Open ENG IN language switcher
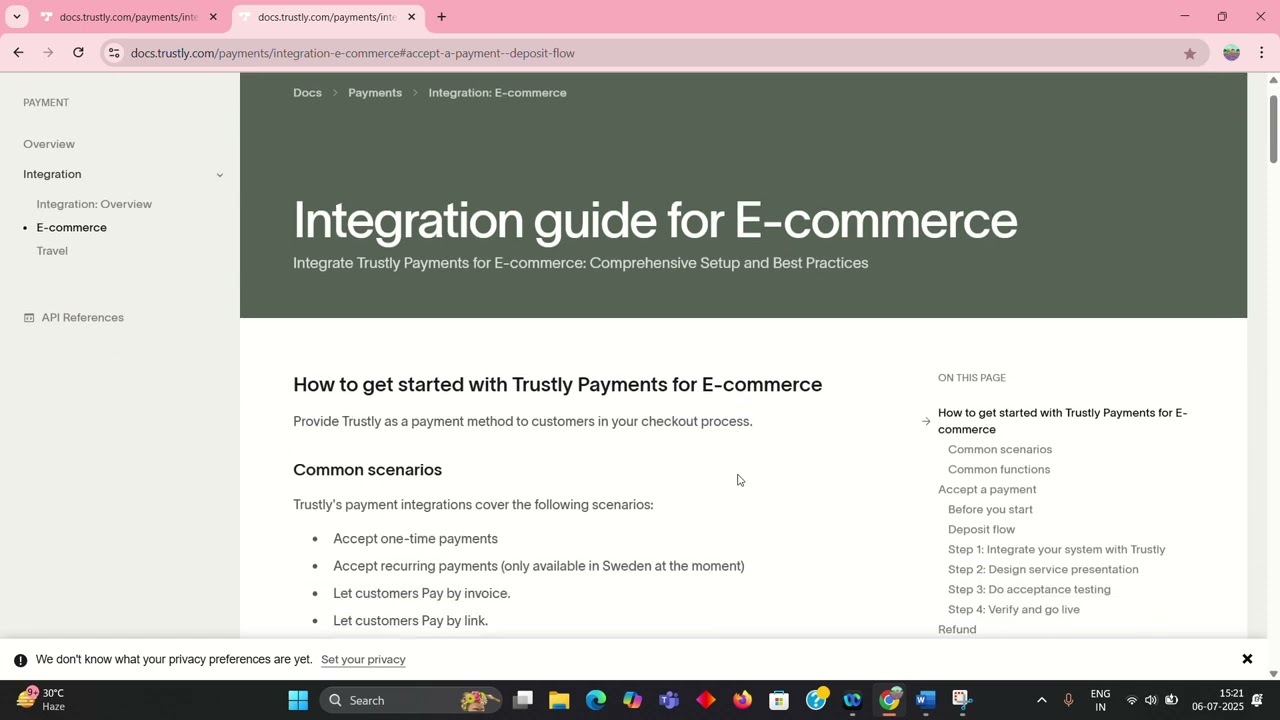 (1100, 700)
